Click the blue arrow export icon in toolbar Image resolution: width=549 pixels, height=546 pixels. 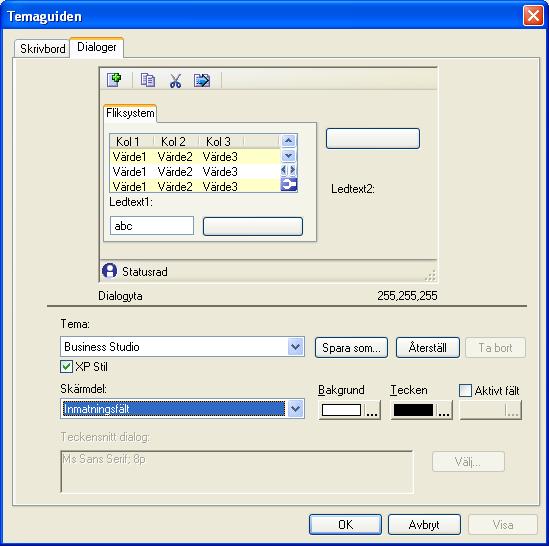(202, 80)
